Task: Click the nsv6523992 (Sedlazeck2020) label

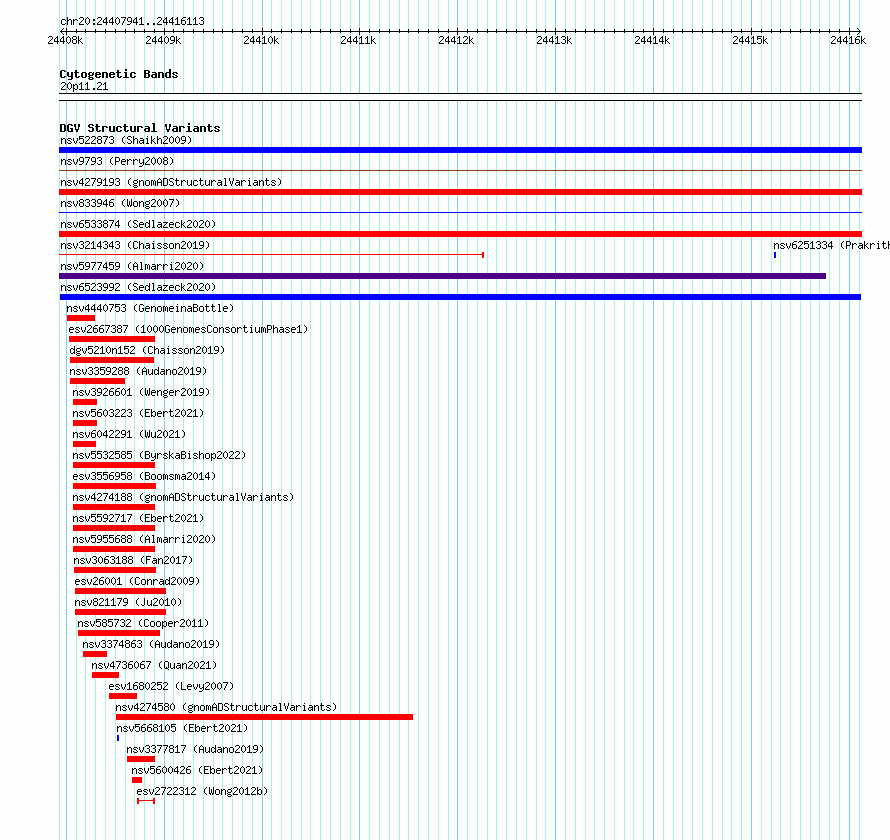Action: tap(138, 287)
